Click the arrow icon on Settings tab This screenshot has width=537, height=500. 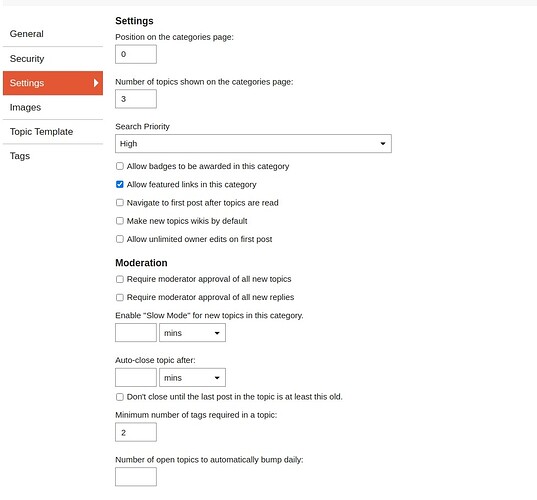tap(96, 83)
